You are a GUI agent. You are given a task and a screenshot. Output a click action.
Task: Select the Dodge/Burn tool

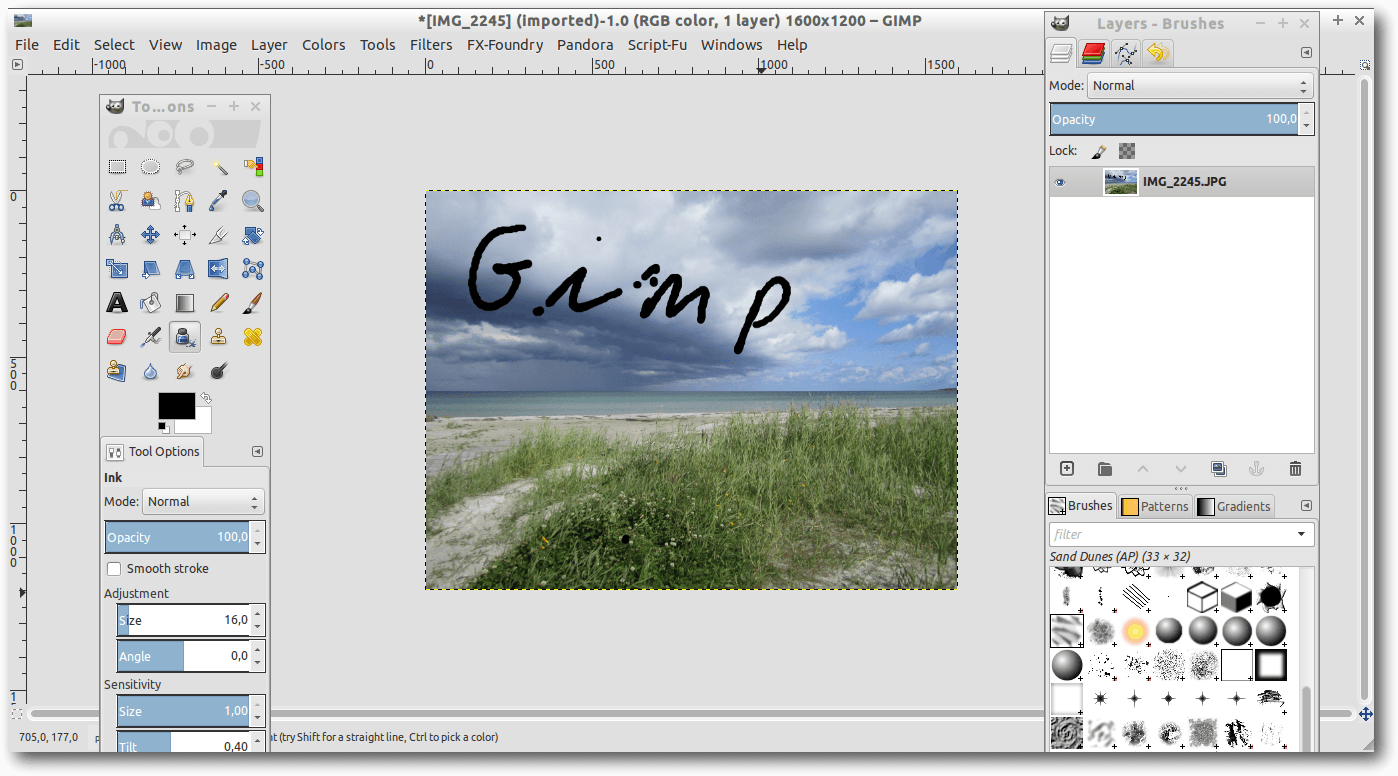click(x=219, y=371)
